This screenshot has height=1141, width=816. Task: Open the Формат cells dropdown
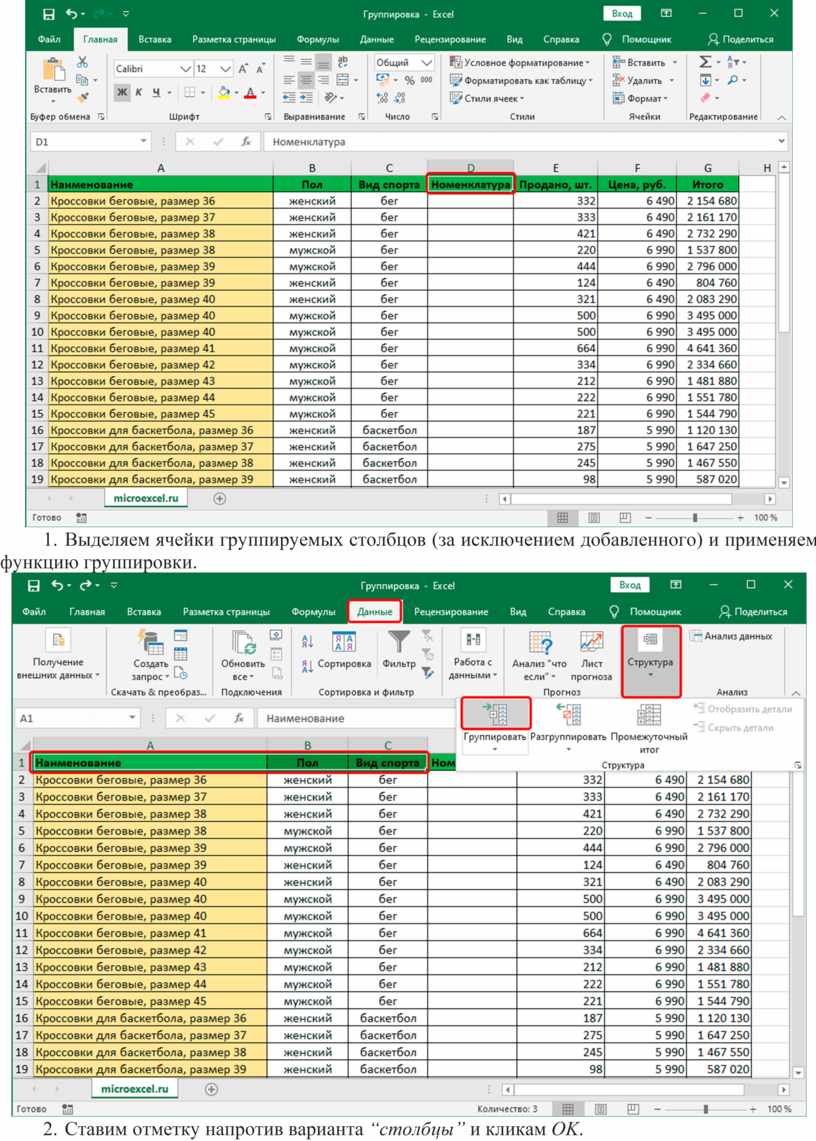[x=640, y=98]
